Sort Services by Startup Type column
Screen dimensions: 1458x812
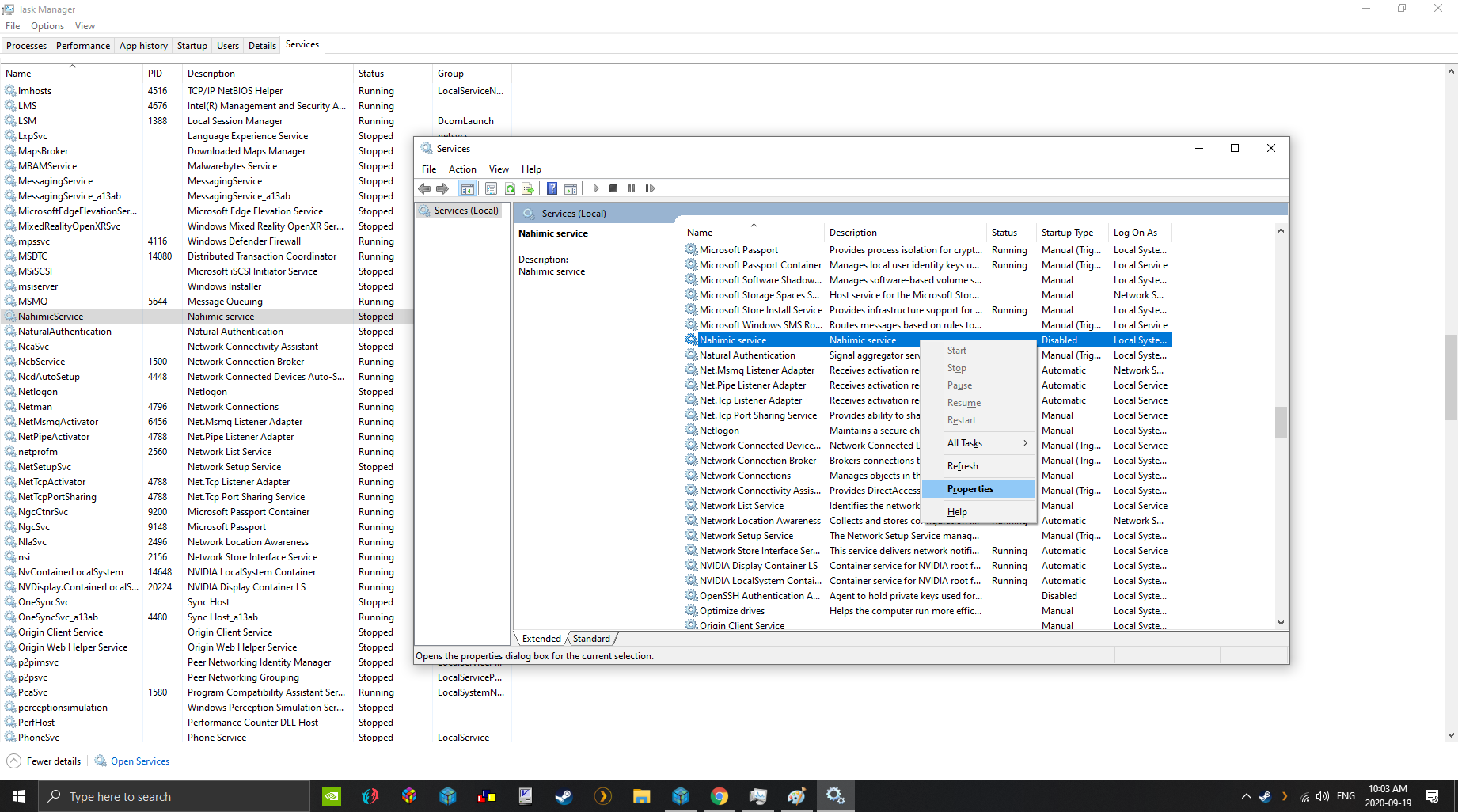click(x=1072, y=233)
